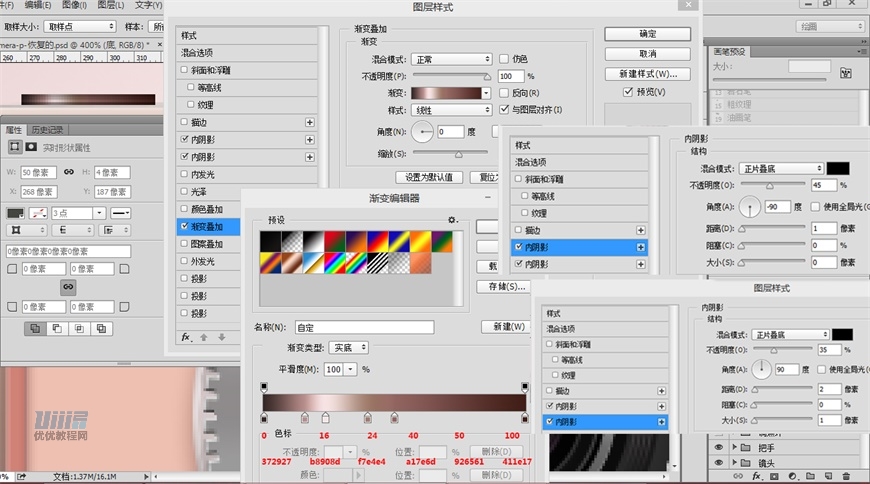Select the rainbow spectrum gradient preset thumbnail

335,263
